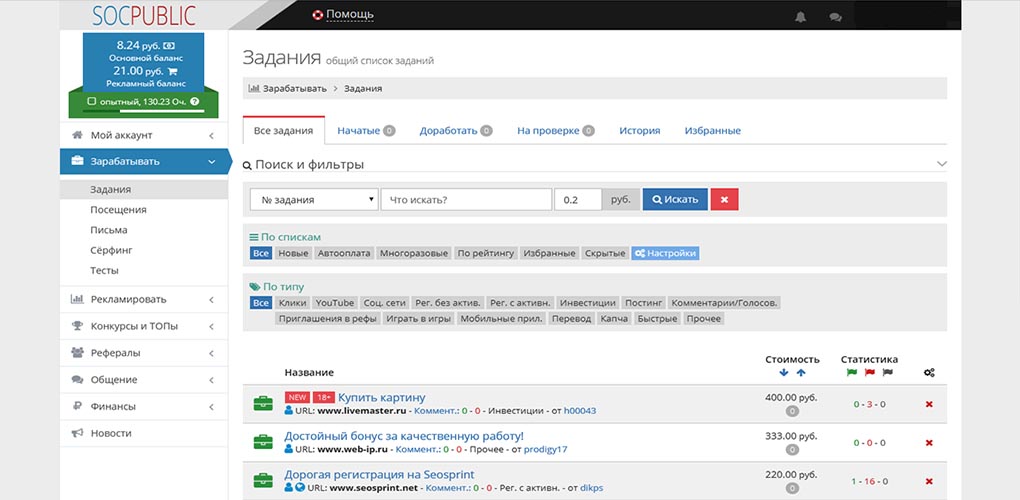The height and width of the screenshot is (500, 1020).
Task: Click green briefcase icon of Seosprint task
Action: tap(263, 481)
